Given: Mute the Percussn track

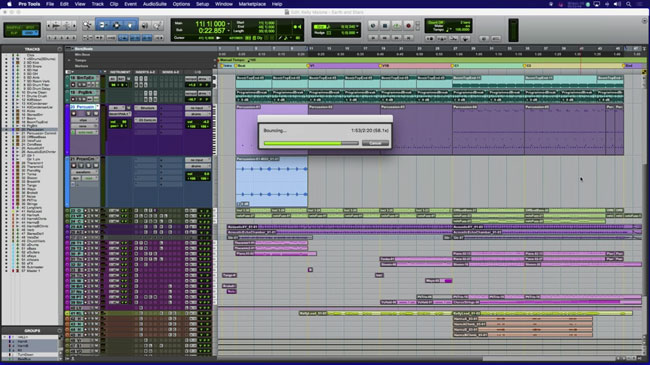Looking at the screenshot, I should tap(95, 114).
